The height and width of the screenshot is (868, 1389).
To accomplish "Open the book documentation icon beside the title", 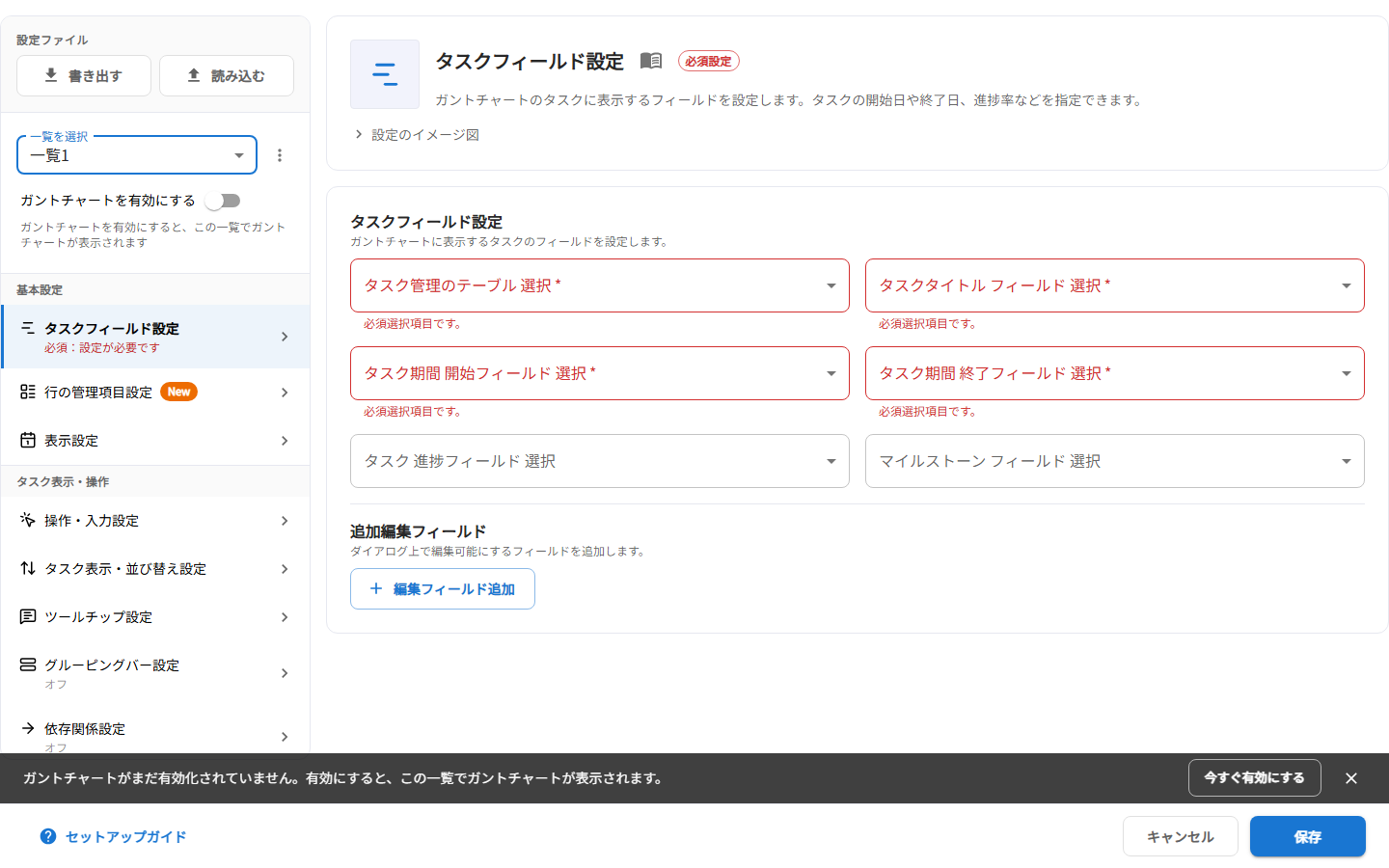I will [x=651, y=61].
